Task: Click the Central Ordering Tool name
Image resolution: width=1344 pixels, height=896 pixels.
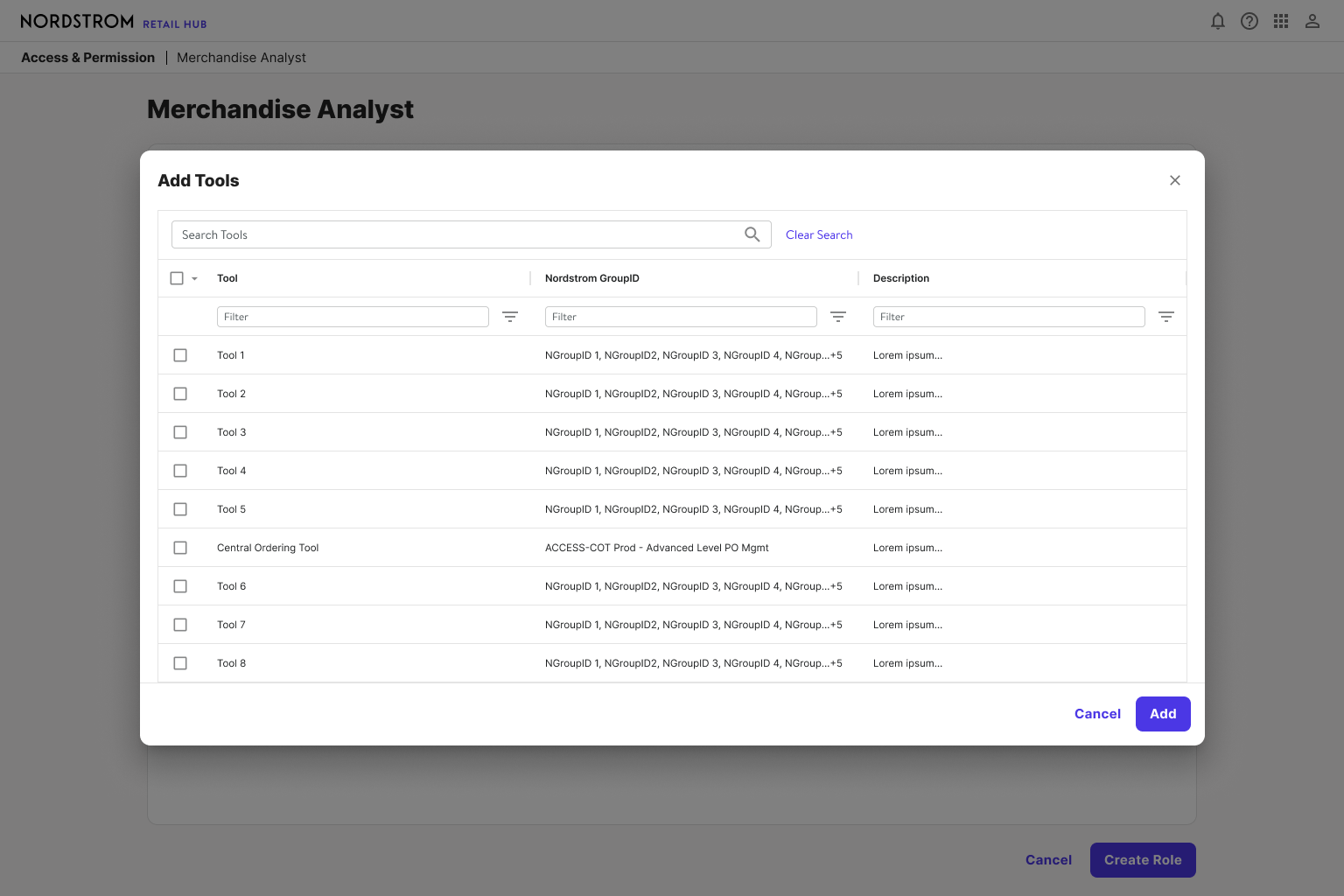Action: coord(268,548)
